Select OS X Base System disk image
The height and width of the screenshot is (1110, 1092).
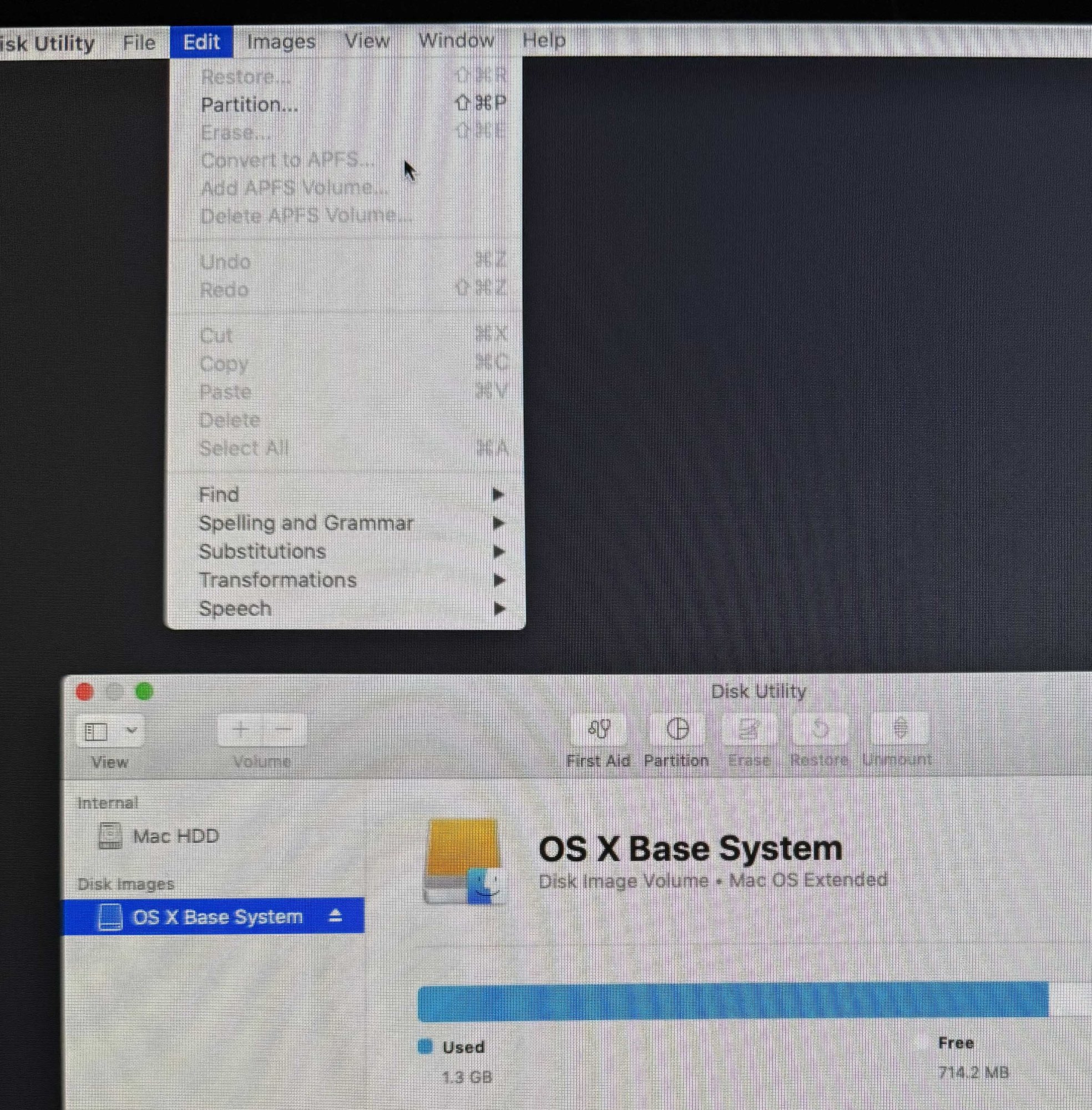pyautogui.click(x=217, y=917)
